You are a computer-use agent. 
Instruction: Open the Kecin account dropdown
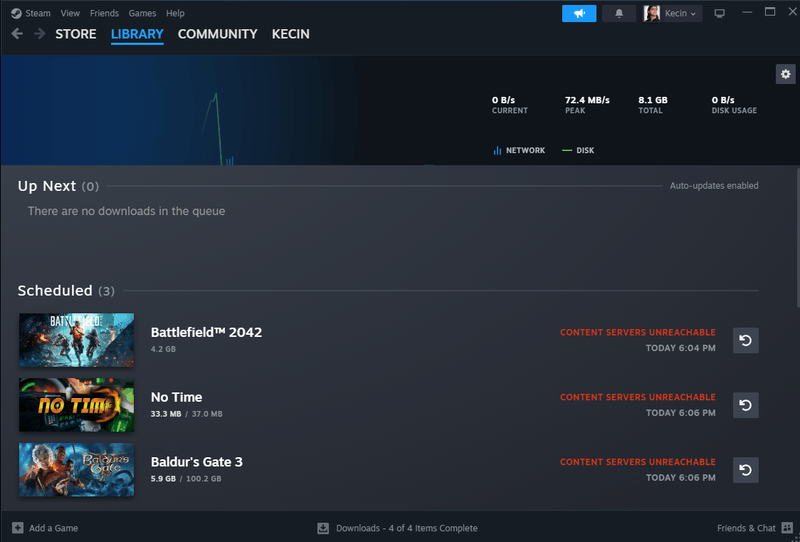coord(681,13)
